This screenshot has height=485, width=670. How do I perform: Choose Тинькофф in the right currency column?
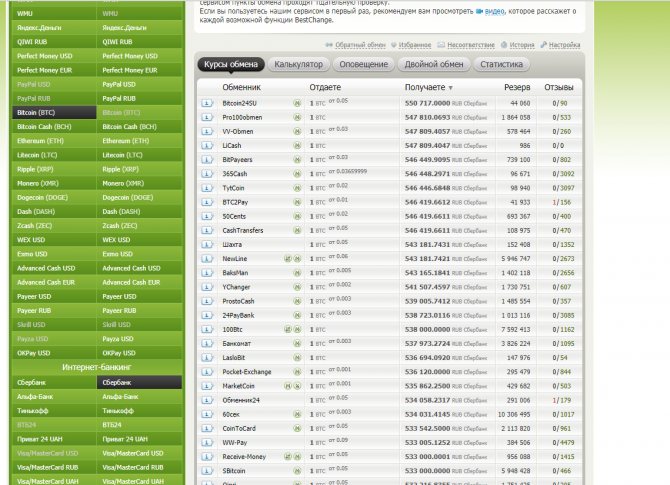(x=118, y=410)
